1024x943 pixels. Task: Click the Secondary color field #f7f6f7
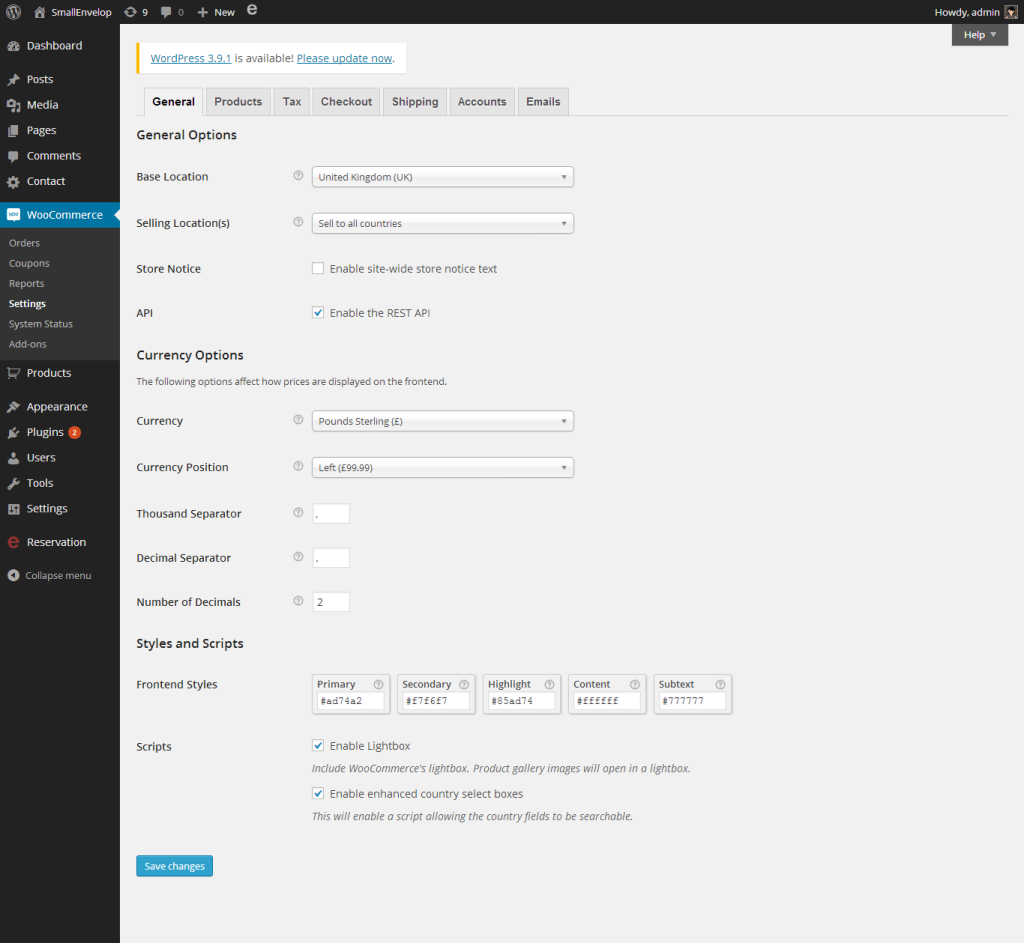point(436,701)
